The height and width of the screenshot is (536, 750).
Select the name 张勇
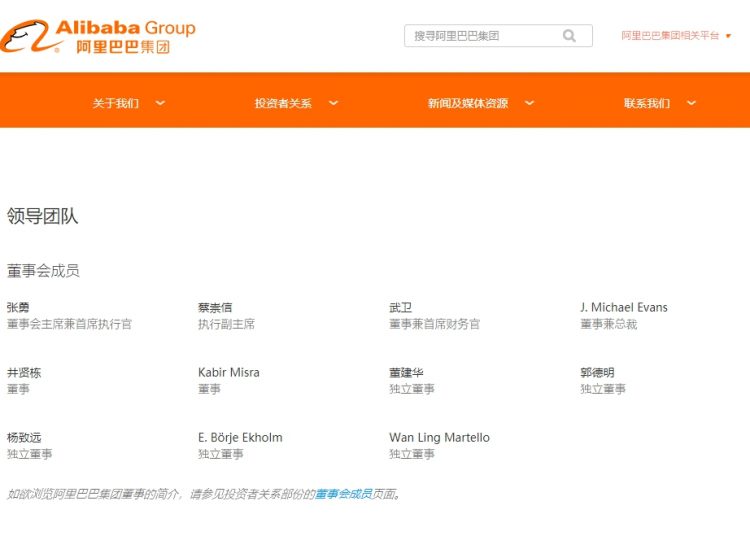click(x=18, y=307)
